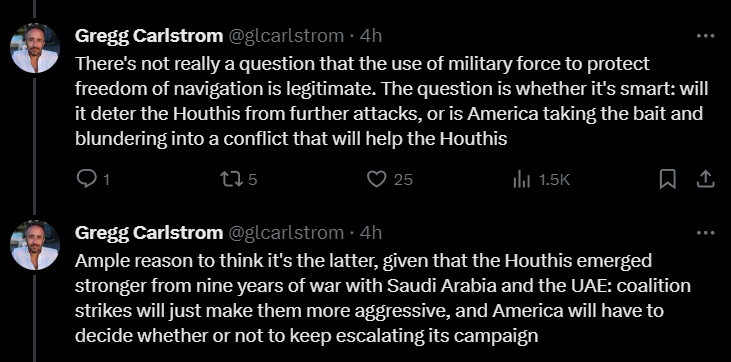
Task: Open view analytics bar chart icon
Action: point(522,180)
